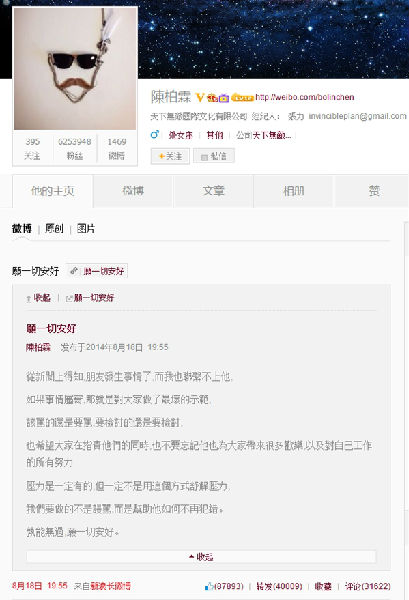Switch to the 相册 tab
The height and width of the screenshot is (600, 409).
[294, 191]
